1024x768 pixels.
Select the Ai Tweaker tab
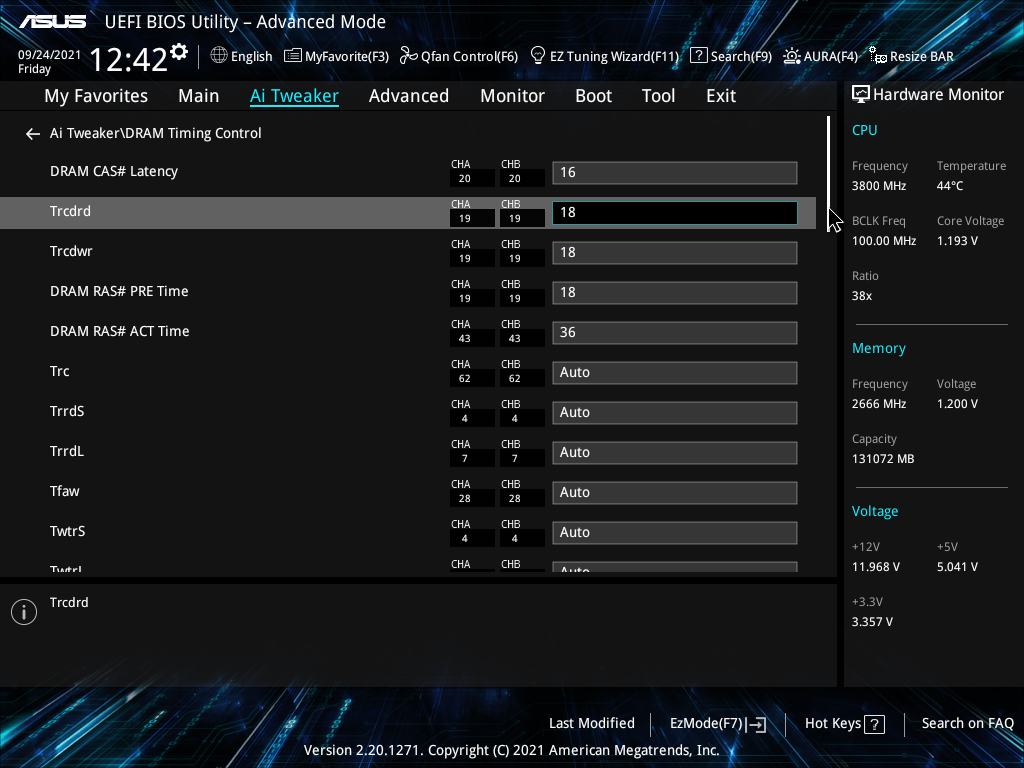(x=295, y=96)
